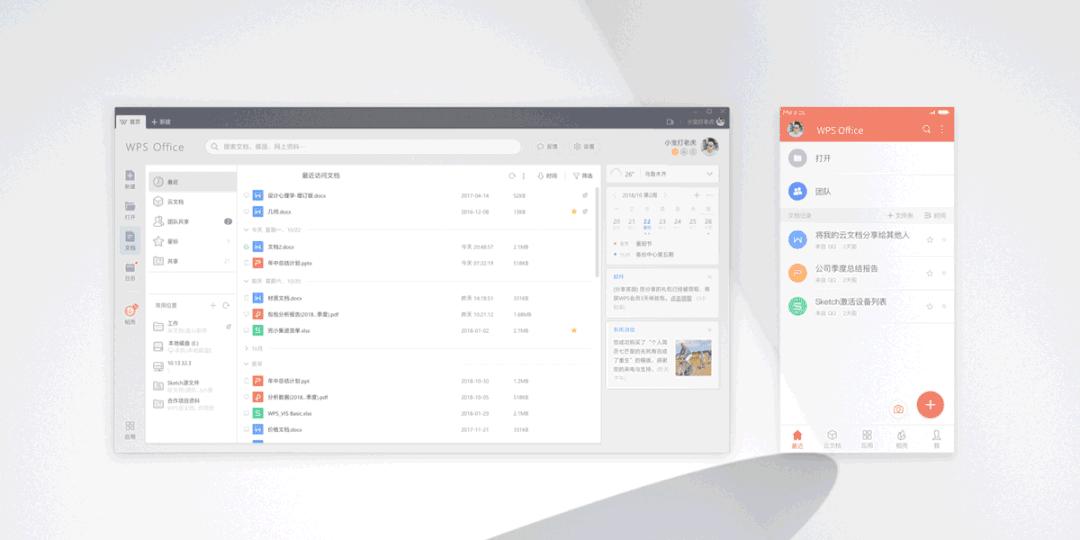
Task: Collapse the 今天 group in document list
Action: coord(246,229)
